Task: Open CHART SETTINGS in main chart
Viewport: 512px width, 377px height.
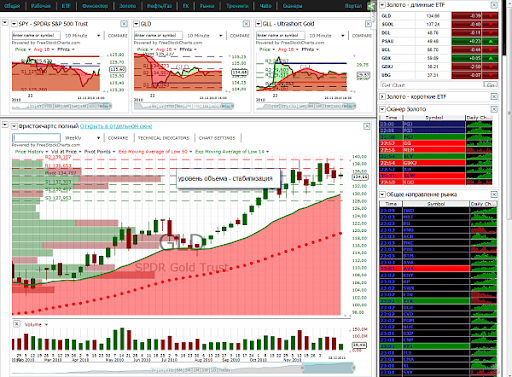Action: tap(217, 138)
